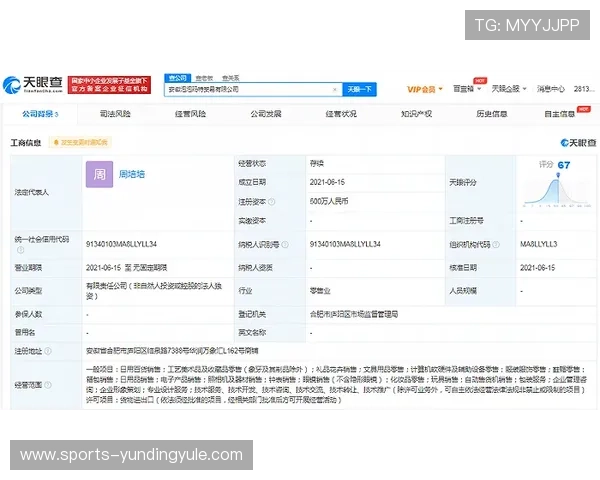The image size is (600, 480).
Task: Switch to the 公司背景 tab
Action: [x=40, y=114]
